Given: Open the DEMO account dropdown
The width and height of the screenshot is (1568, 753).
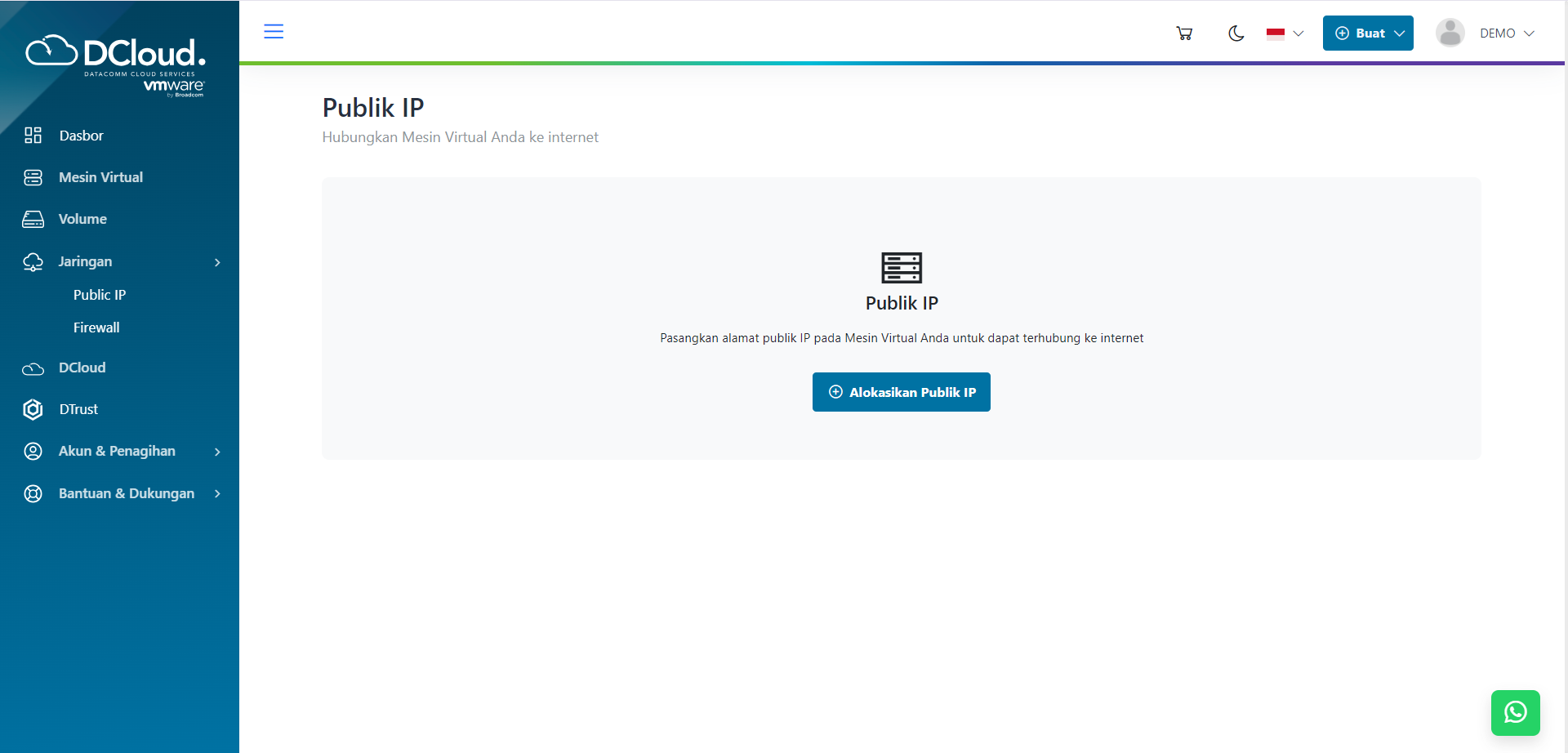Looking at the screenshot, I should 1507,33.
